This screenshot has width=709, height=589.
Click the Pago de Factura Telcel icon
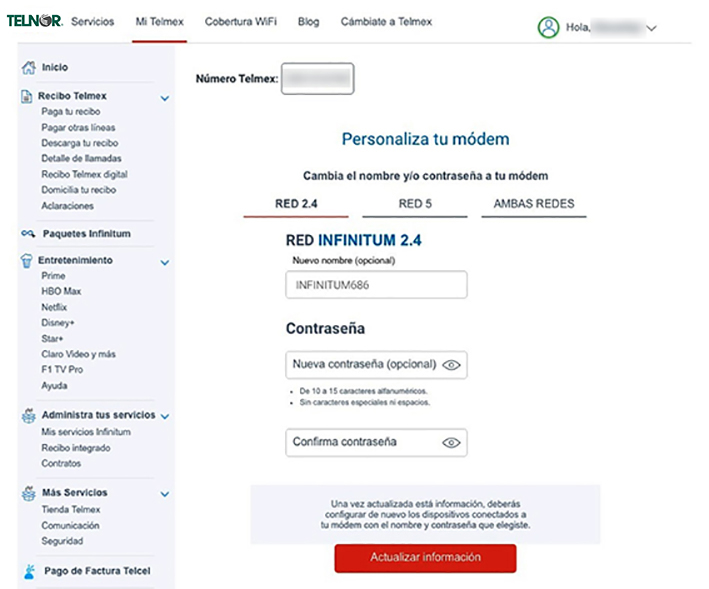(28, 572)
